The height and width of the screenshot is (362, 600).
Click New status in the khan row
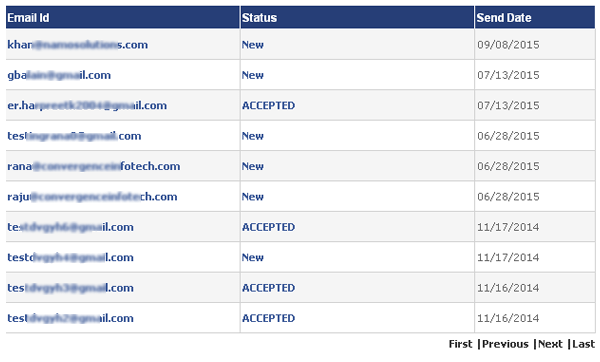click(x=253, y=45)
